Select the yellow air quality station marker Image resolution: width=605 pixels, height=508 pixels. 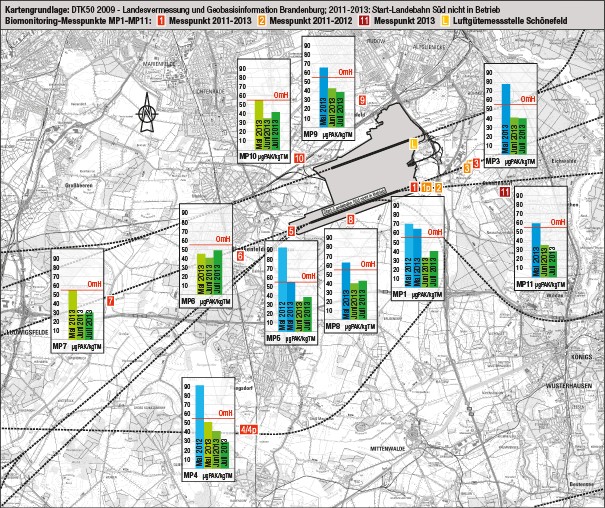pos(413,145)
